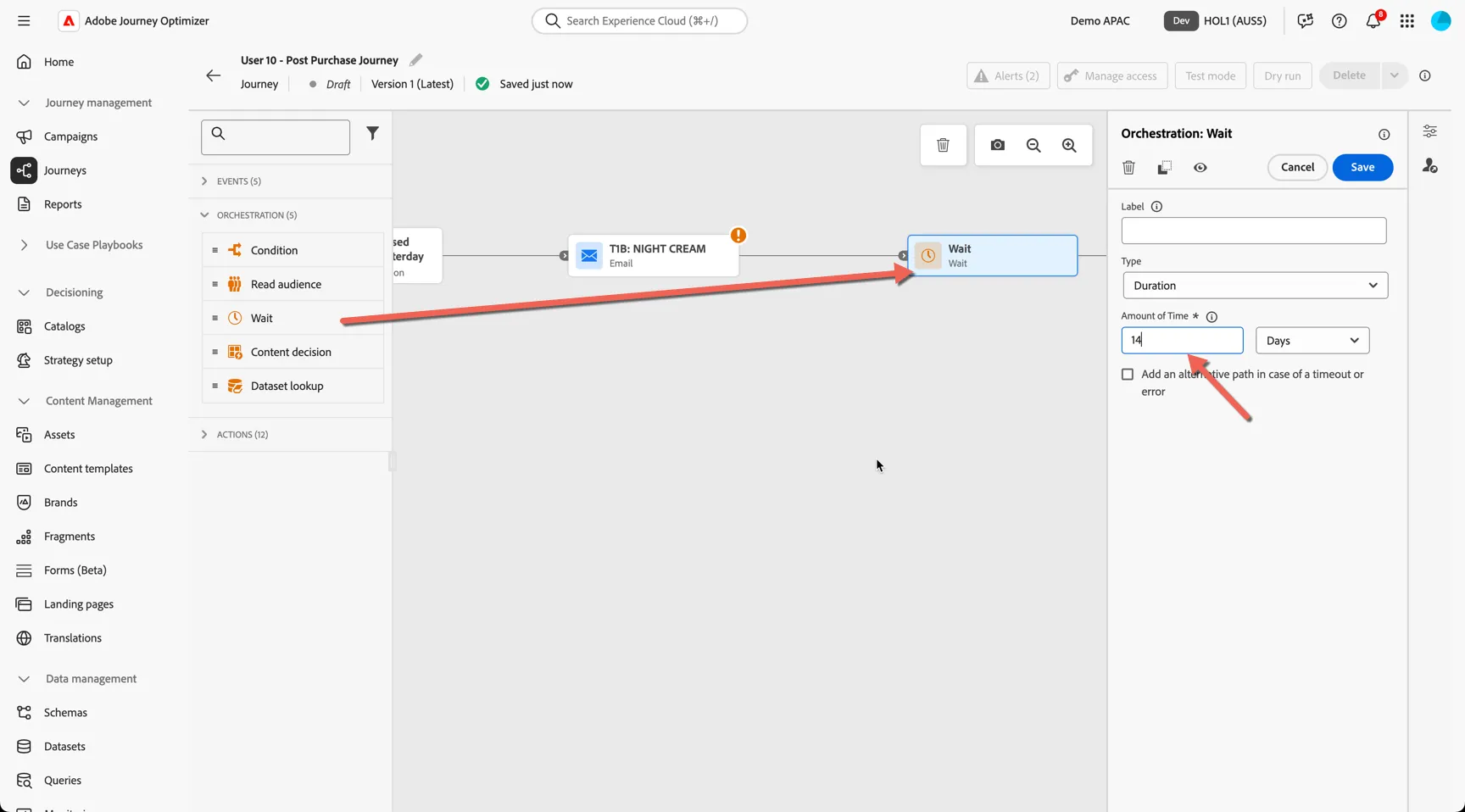Open the apps grid switcher
Viewport: 1465px width, 812px height.
click(1407, 21)
